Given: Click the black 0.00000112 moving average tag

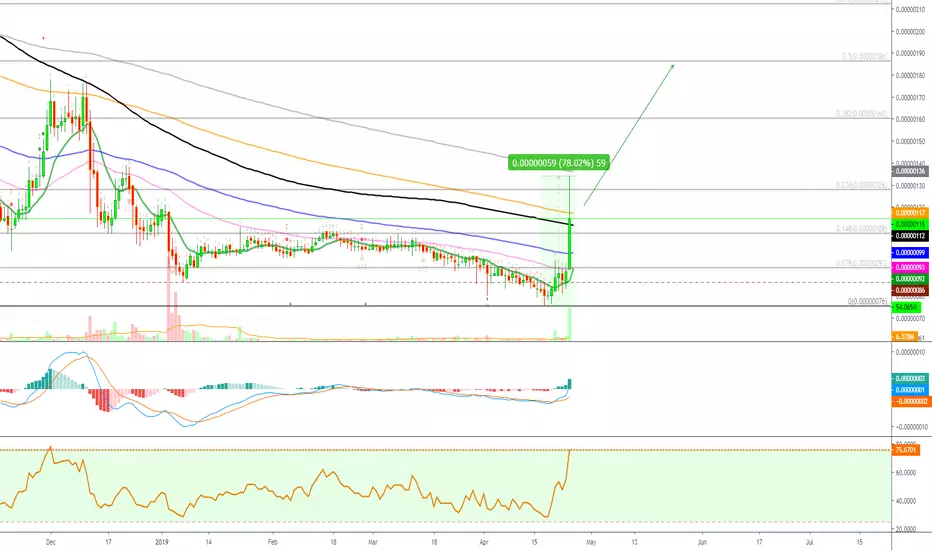Looking at the screenshot, I should coord(910,236).
